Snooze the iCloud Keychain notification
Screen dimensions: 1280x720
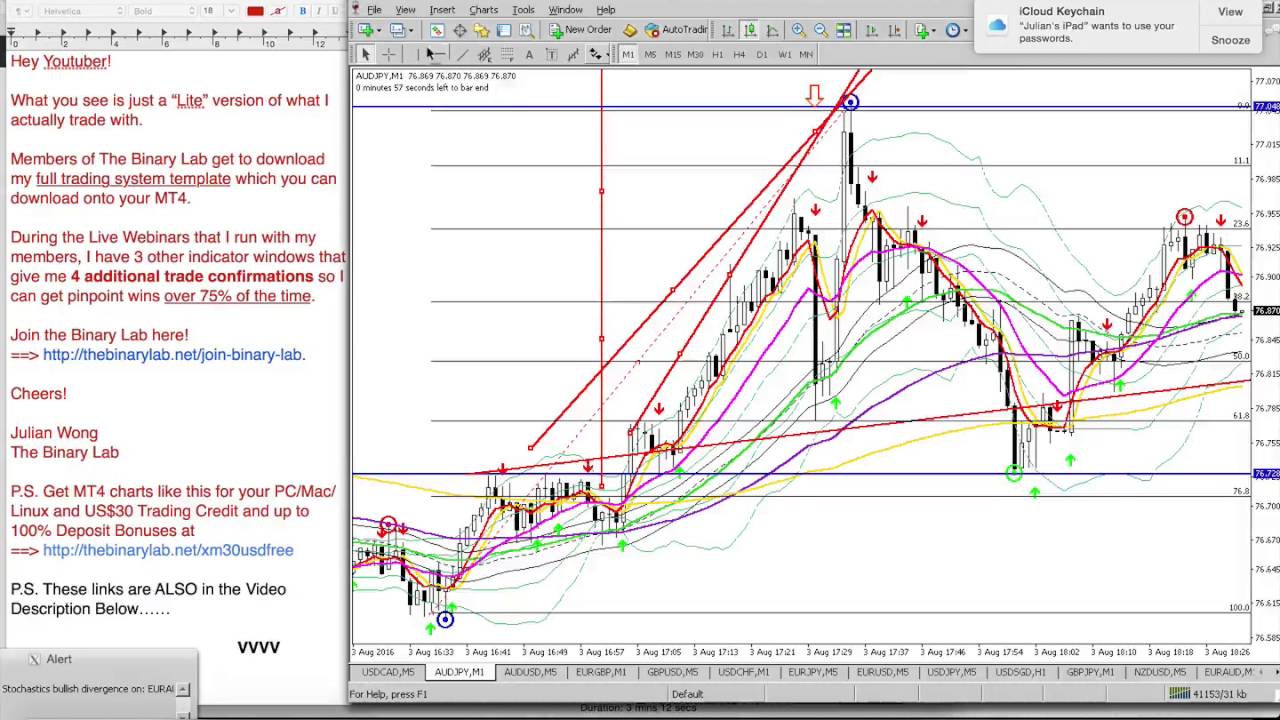(x=1230, y=40)
